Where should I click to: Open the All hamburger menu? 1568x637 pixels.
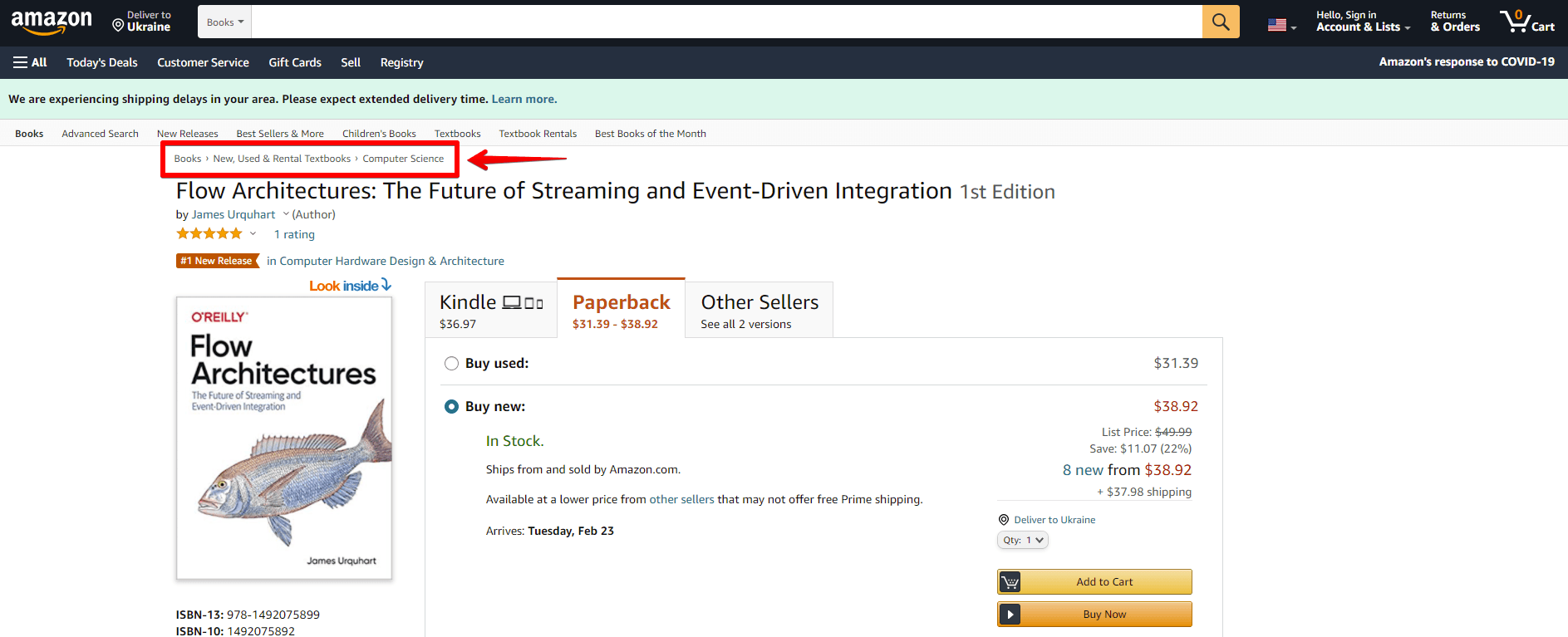pyautogui.click(x=30, y=62)
